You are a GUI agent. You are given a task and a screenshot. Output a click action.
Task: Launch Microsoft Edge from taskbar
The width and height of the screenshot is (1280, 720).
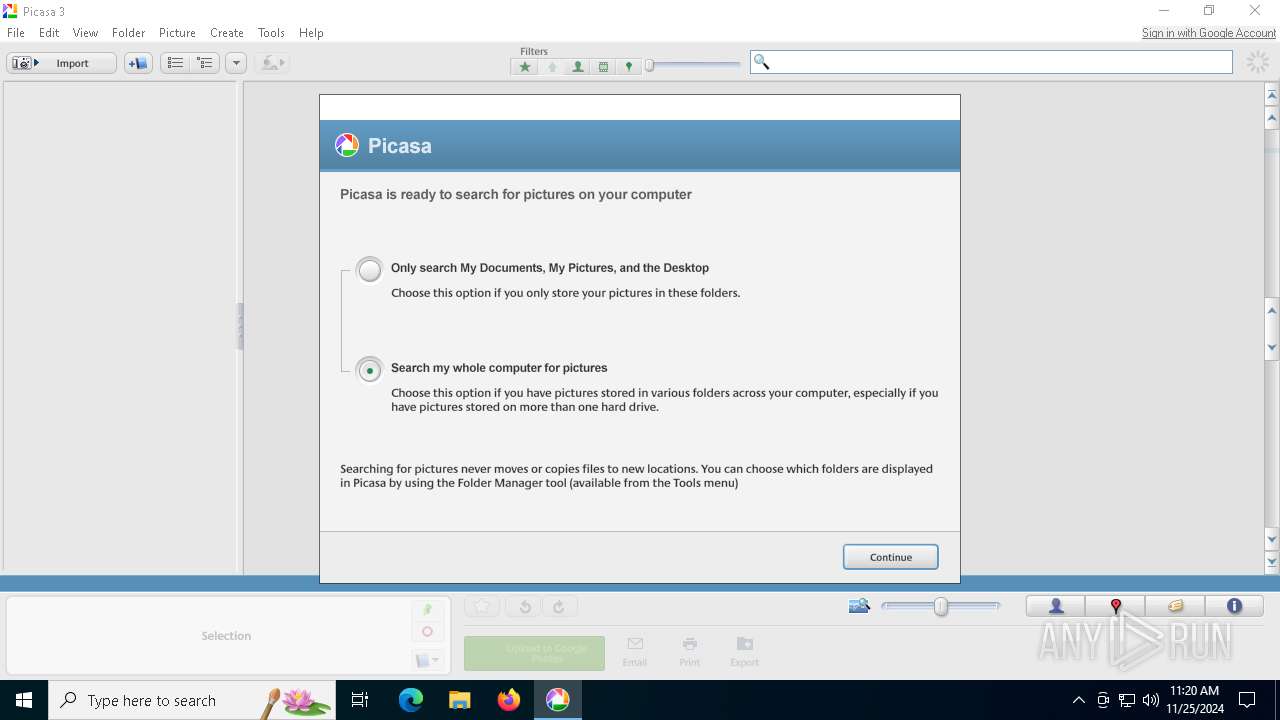click(x=410, y=700)
